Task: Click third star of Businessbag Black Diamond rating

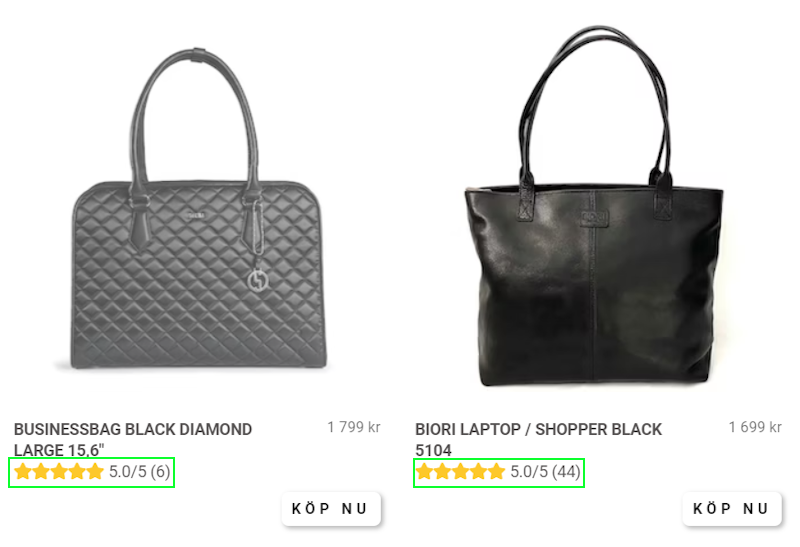Action: (59, 471)
